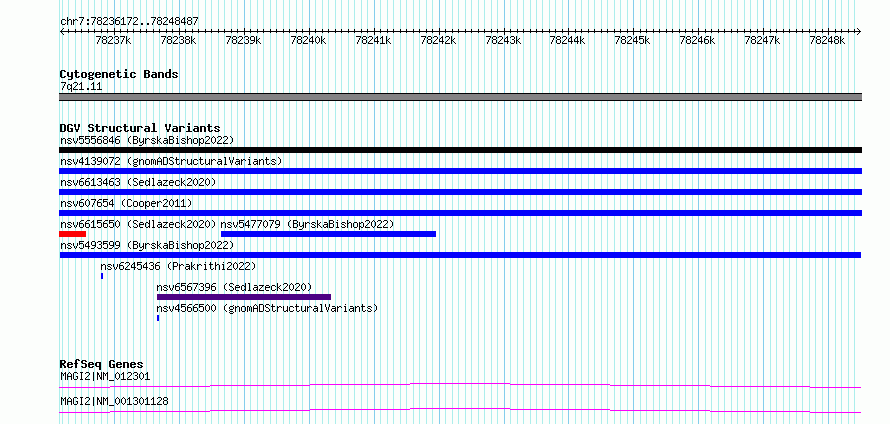Image resolution: width=890 pixels, height=424 pixels.
Task: Click the small nsv6245436 Prakrithi2022 marker
Action: (102, 276)
